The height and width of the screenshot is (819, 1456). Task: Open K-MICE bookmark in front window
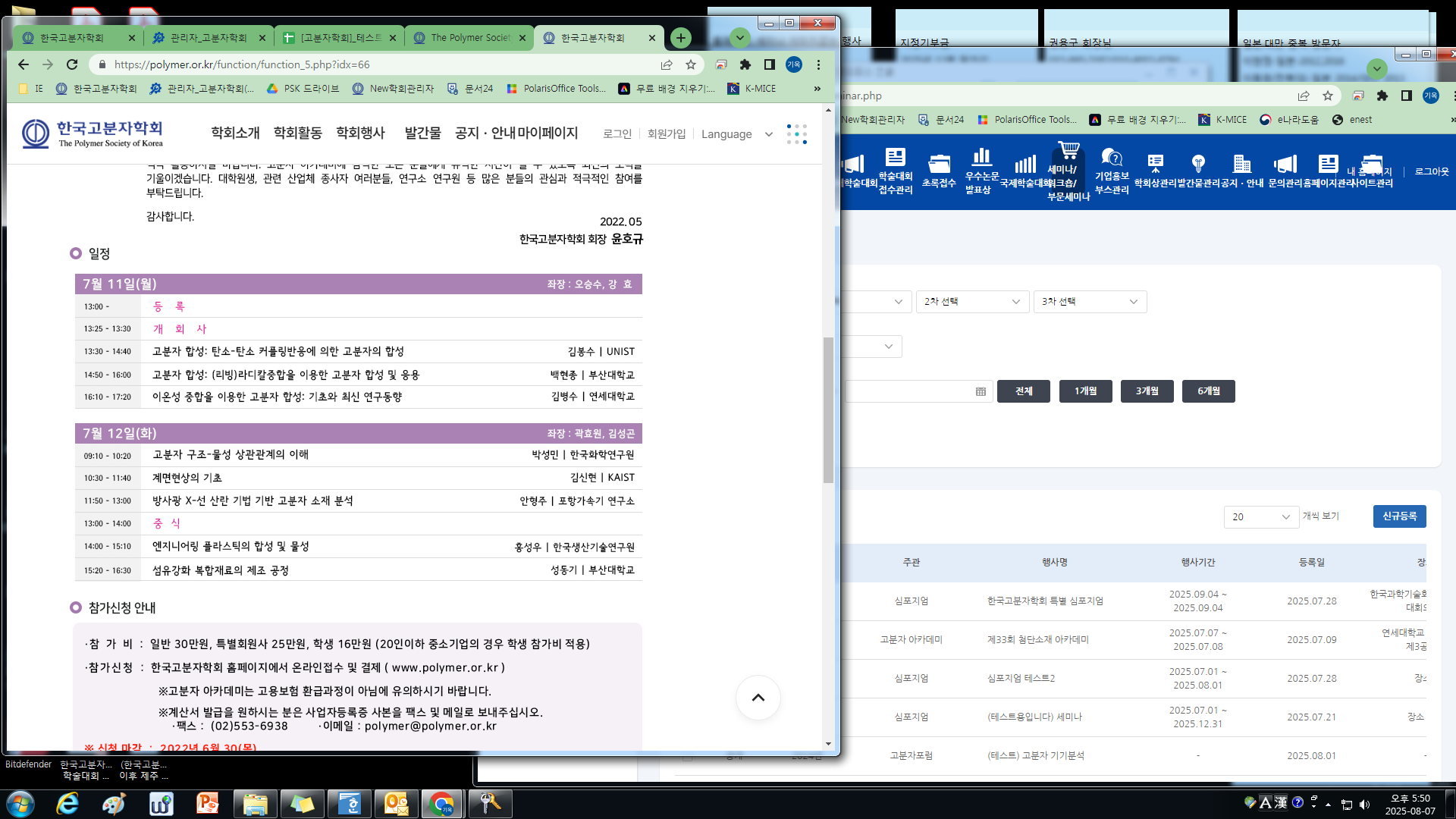(752, 89)
